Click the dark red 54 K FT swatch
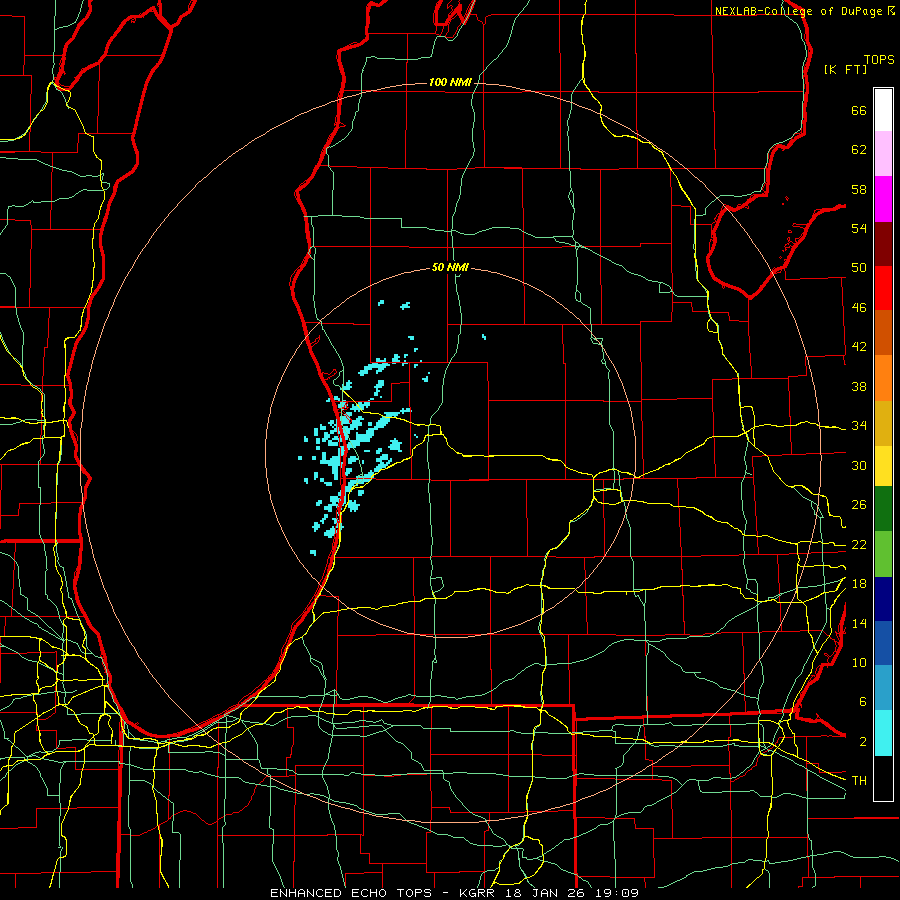 (883, 244)
